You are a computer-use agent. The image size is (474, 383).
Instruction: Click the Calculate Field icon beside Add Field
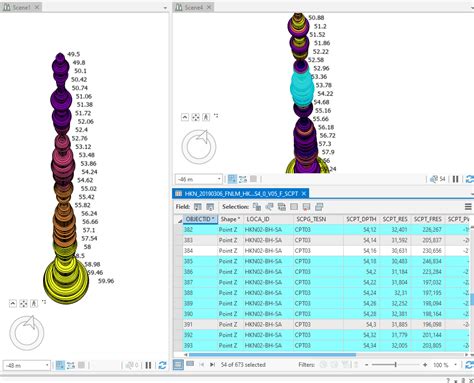pos(210,207)
